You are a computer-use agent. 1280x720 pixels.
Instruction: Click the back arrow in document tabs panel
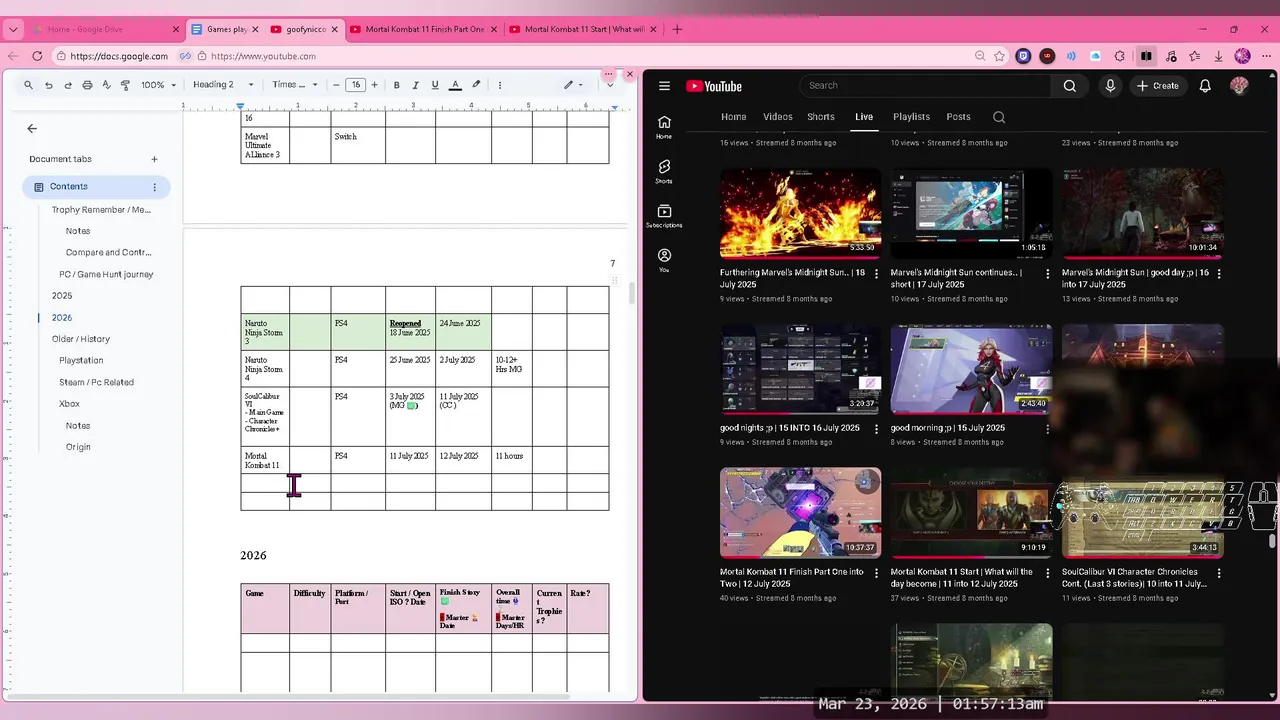32,128
